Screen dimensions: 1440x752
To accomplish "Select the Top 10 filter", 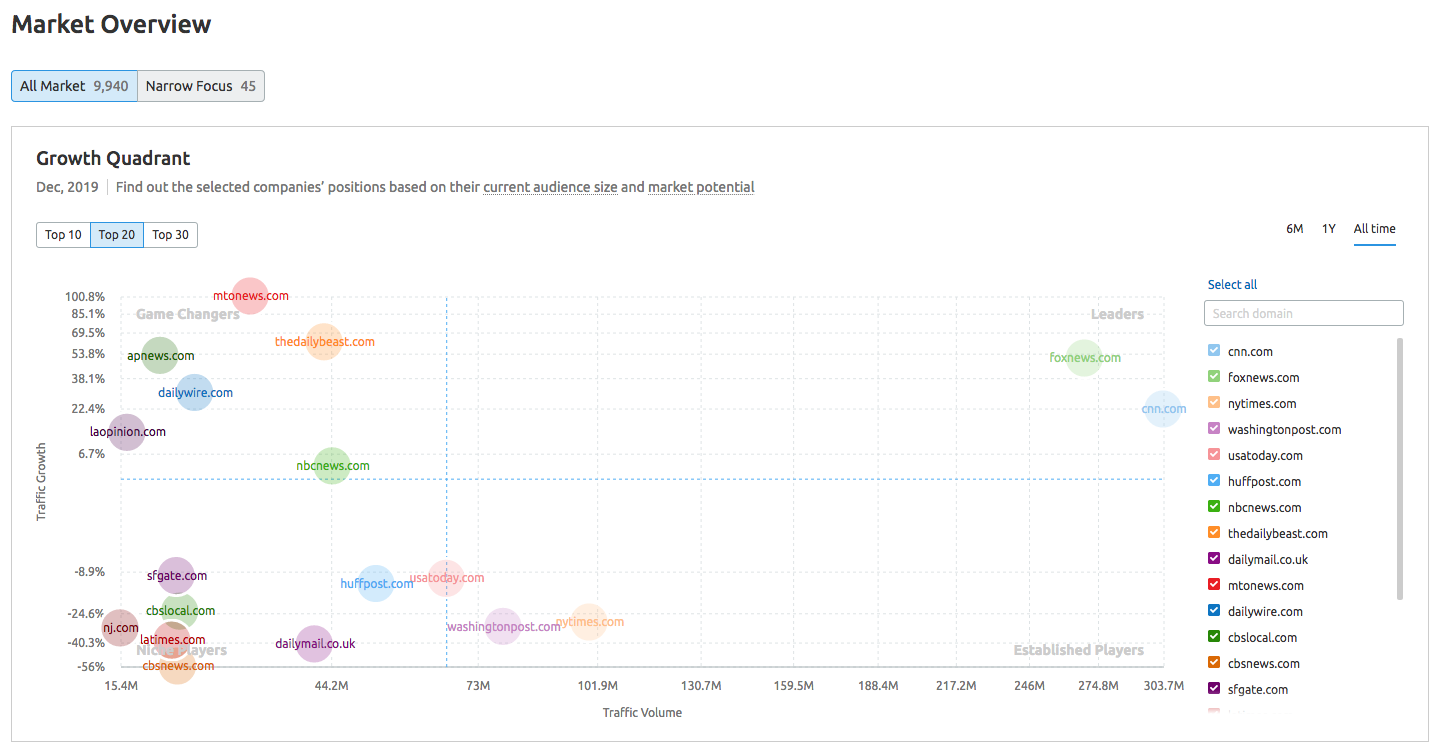I will pyautogui.click(x=63, y=235).
